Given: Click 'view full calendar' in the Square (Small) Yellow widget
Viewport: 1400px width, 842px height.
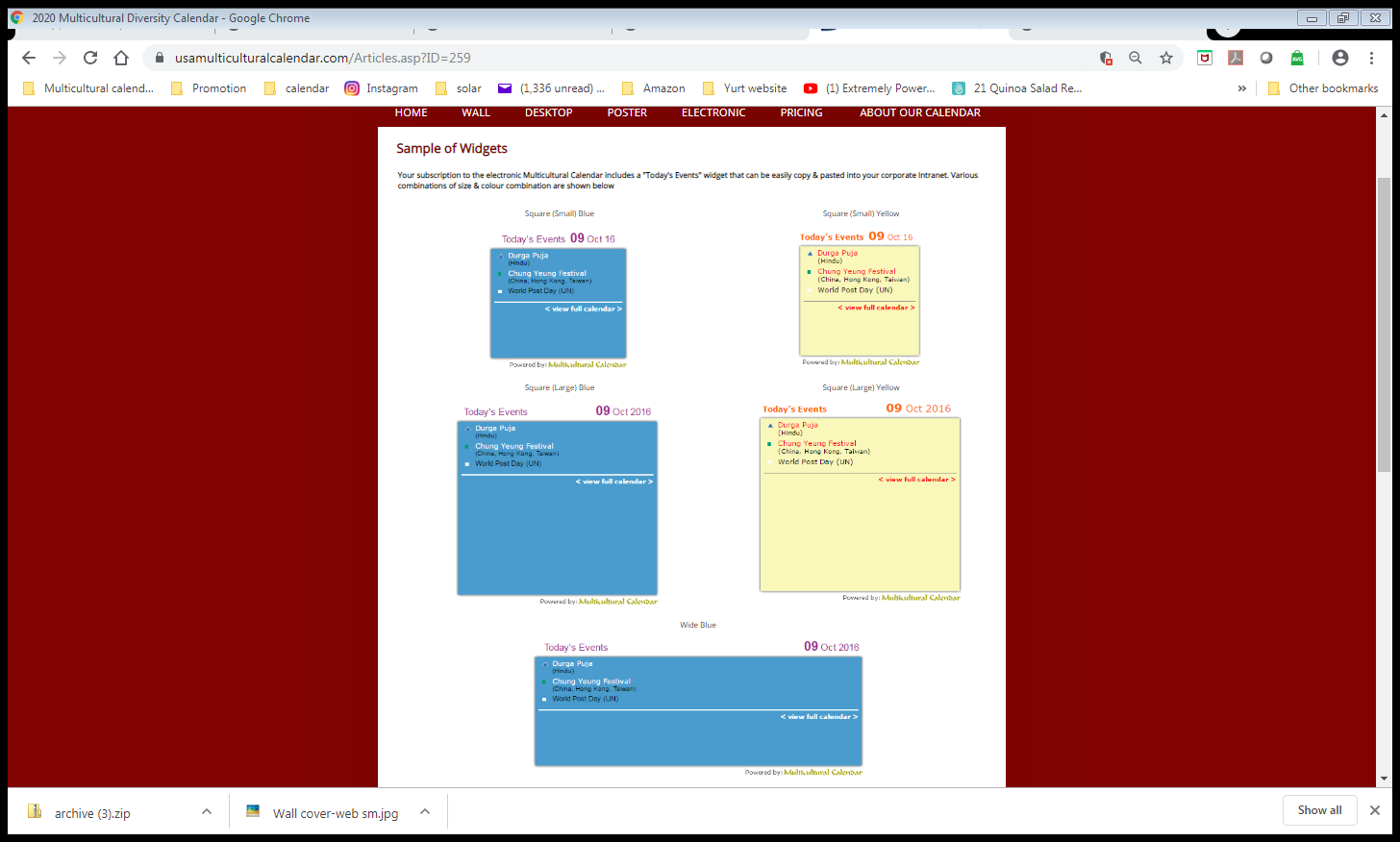Looking at the screenshot, I should 876,308.
